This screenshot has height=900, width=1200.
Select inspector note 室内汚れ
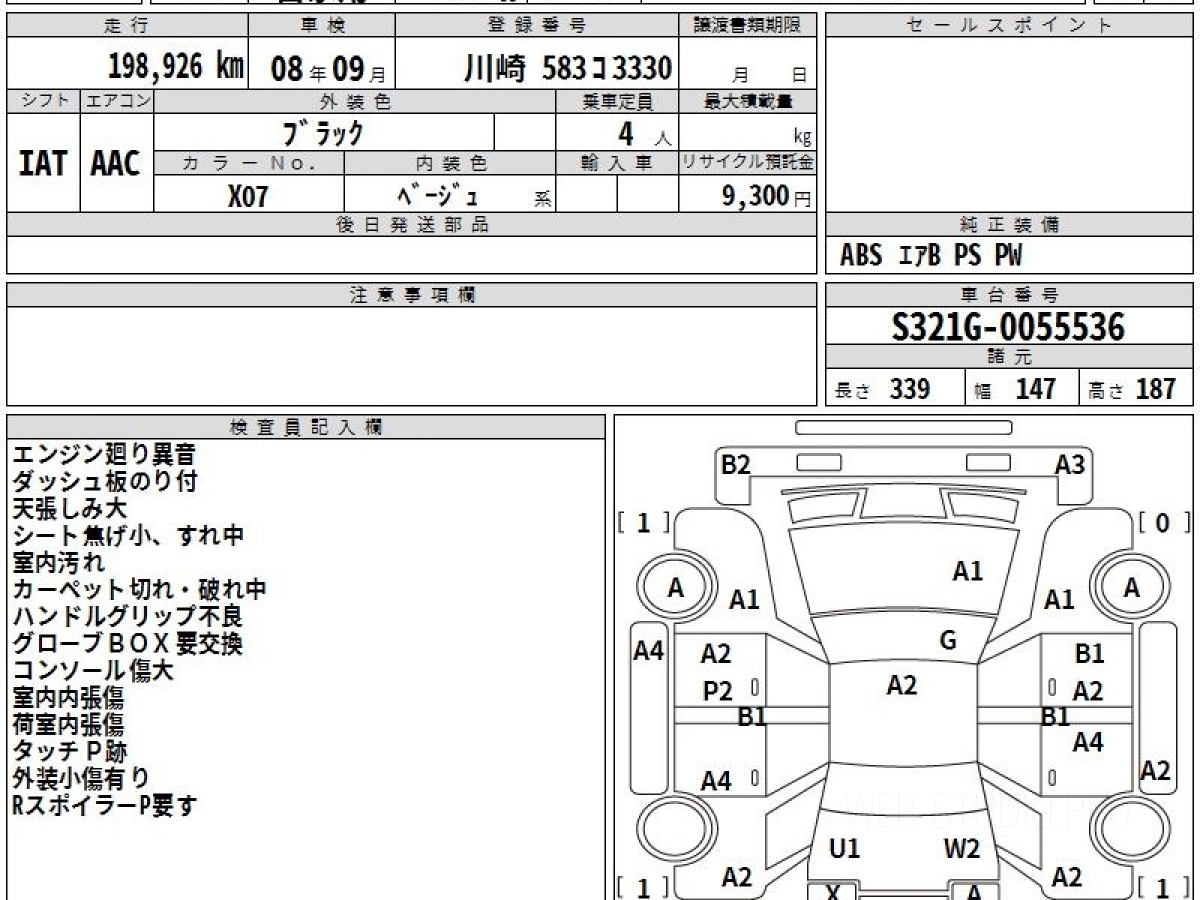pos(58,563)
